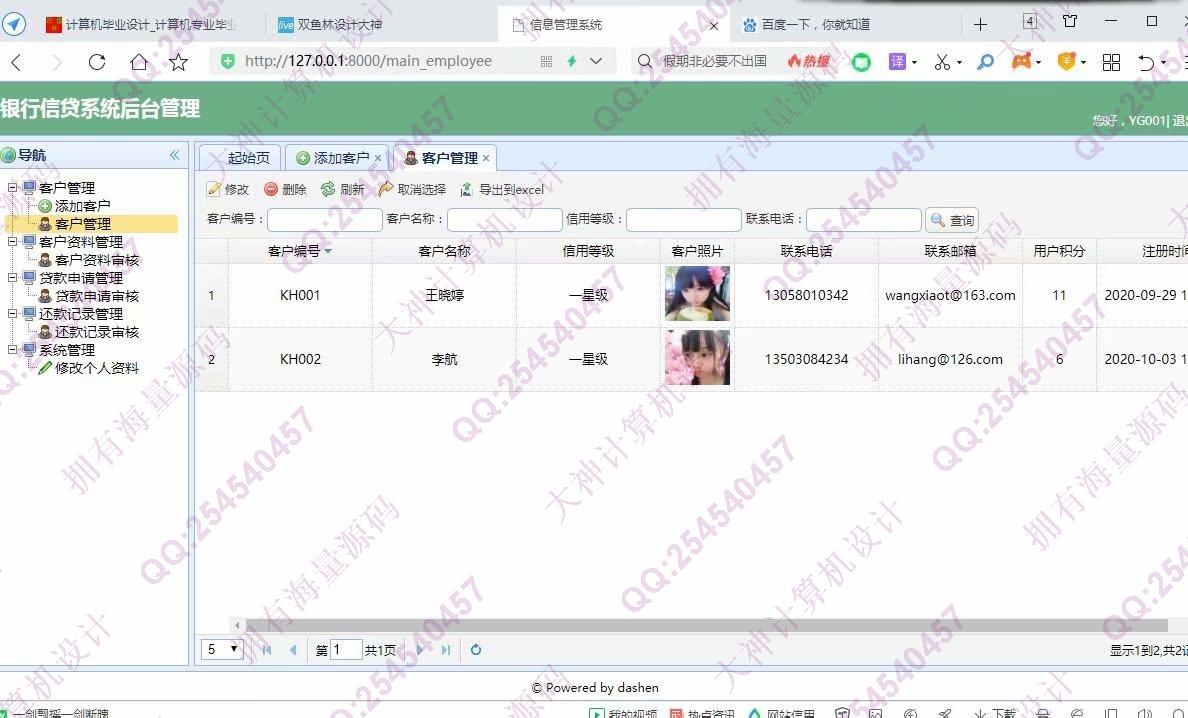1188x718 pixels.
Task: Sort by 客户编号 column header
Action: (x=300, y=251)
